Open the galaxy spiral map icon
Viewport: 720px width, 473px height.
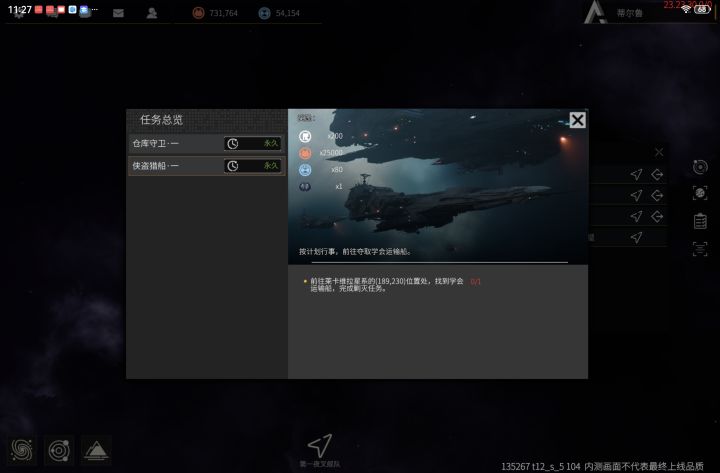pyautogui.click(x=22, y=450)
